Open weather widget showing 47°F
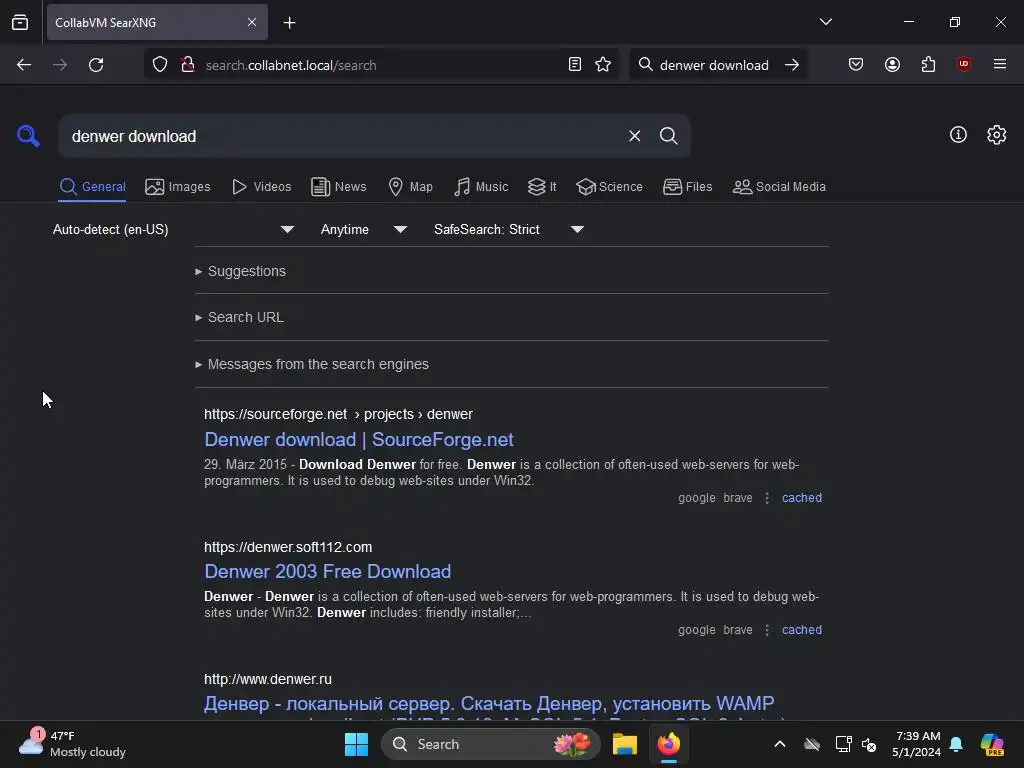 pyautogui.click(x=72, y=744)
